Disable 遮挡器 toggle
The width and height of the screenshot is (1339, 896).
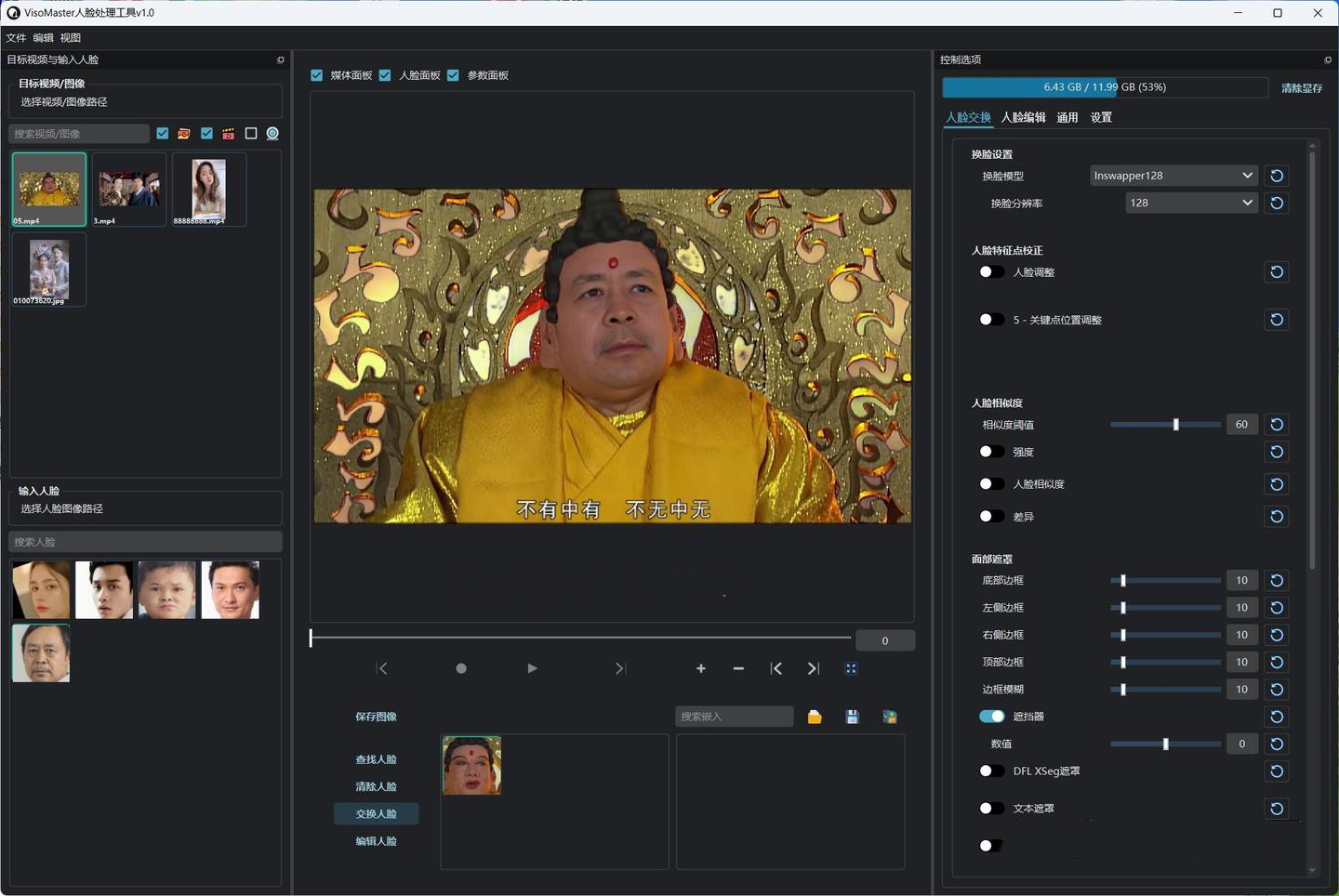coord(991,717)
